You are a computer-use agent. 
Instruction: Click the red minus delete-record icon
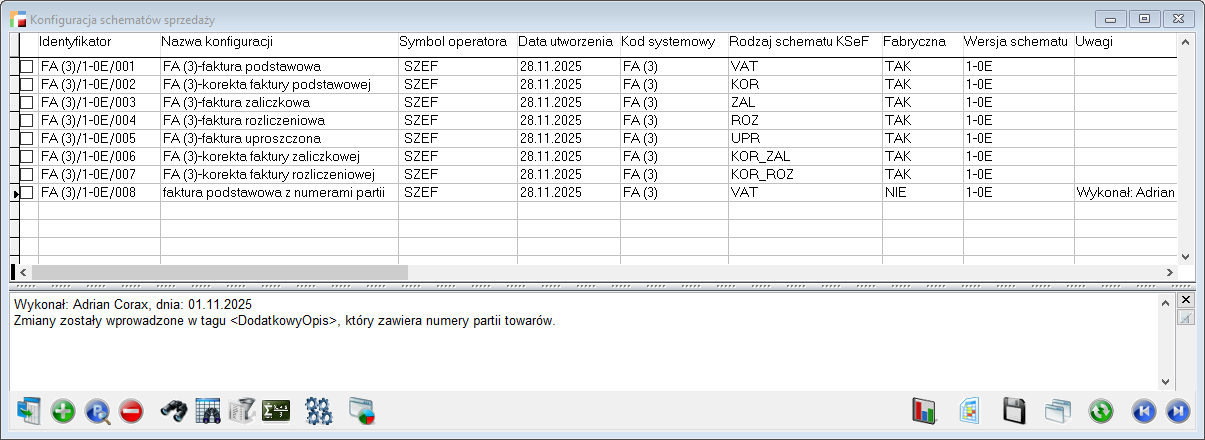pos(131,410)
